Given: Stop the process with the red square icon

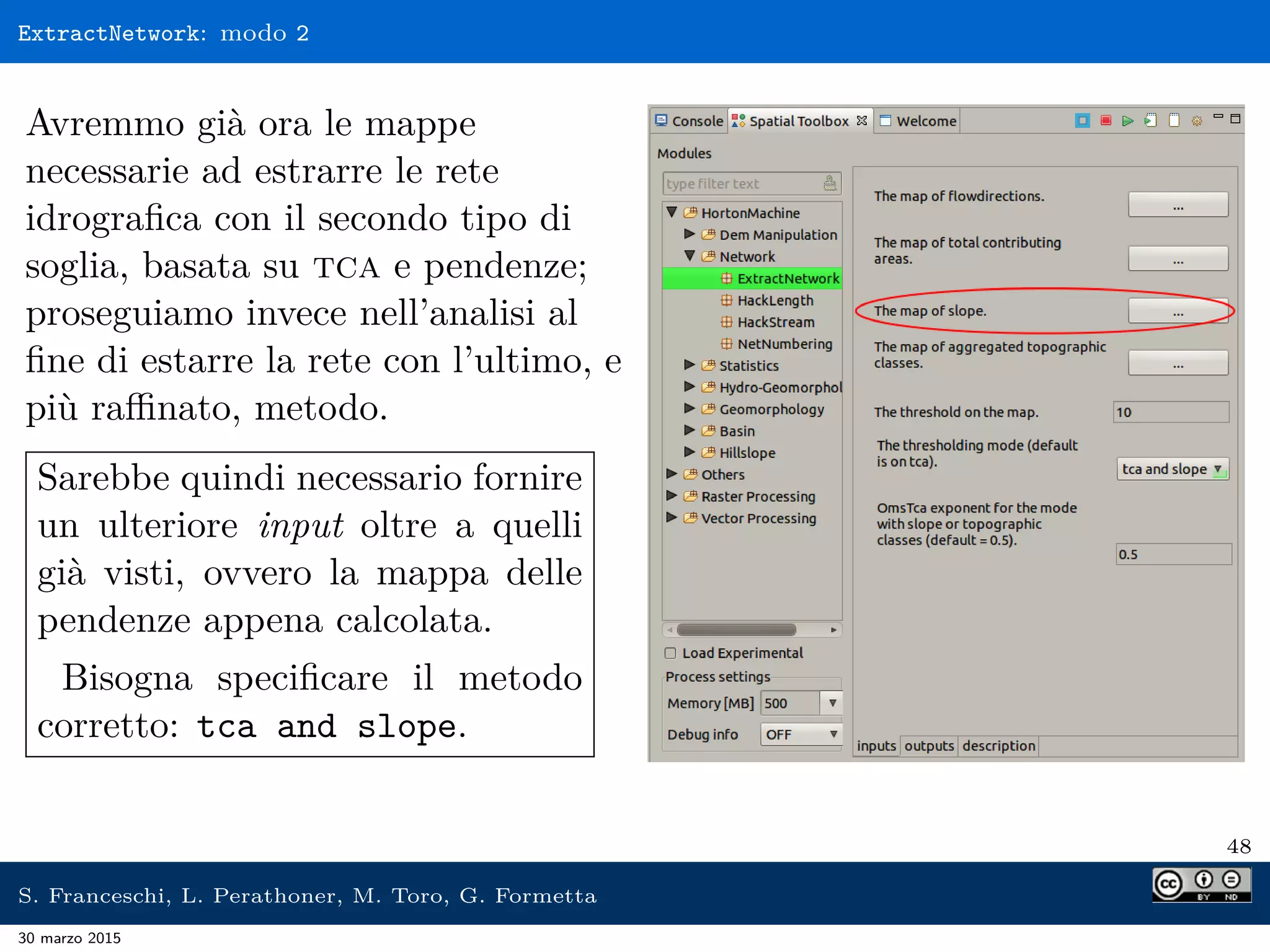Looking at the screenshot, I should (x=1106, y=120).
